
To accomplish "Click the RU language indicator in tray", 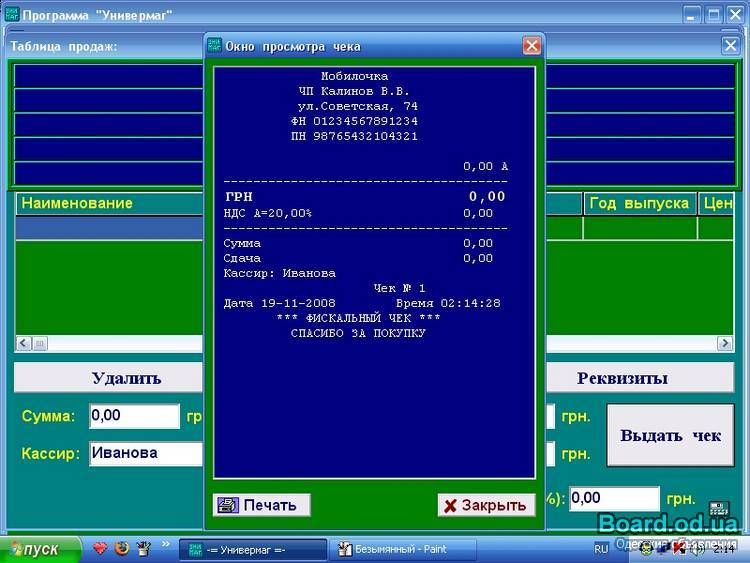I will [601, 549].
